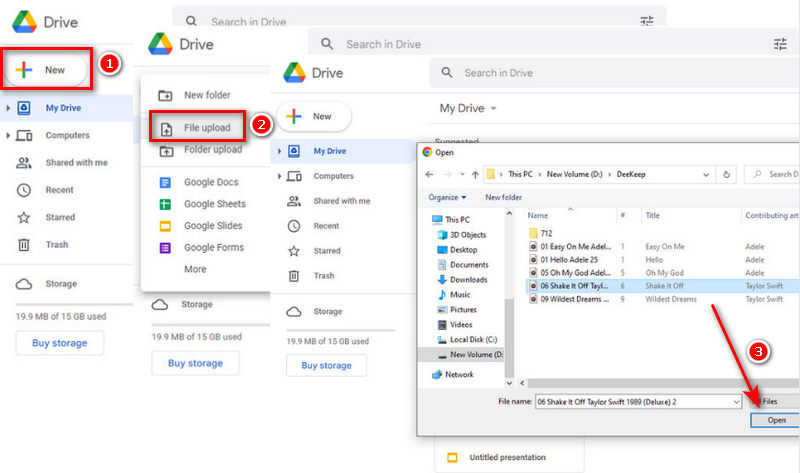Open the File name history dropdown arrow
The height and width of the screenshot is (473, 800).
736,402
